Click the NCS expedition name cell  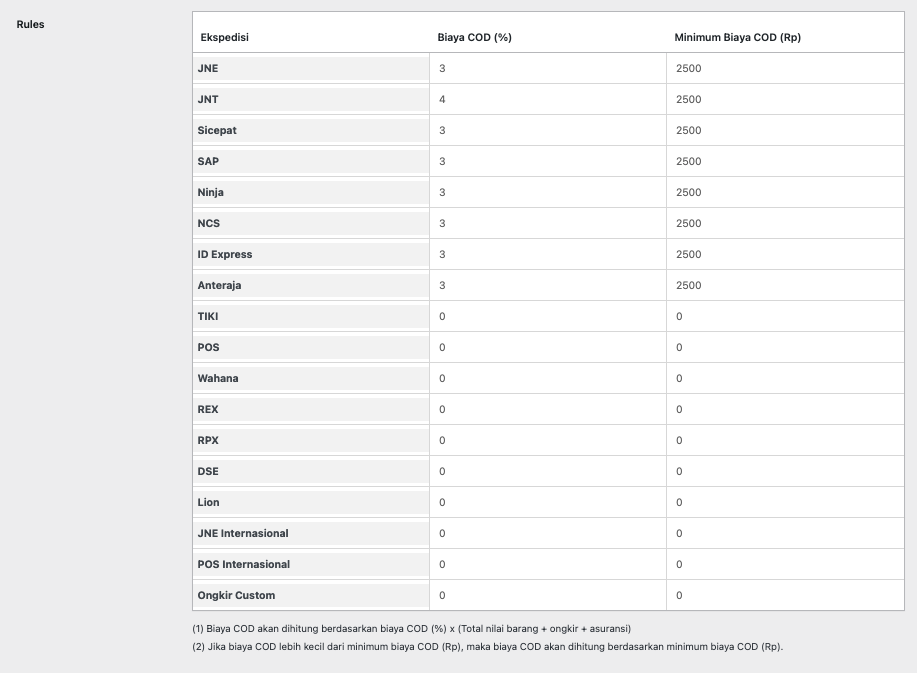[311, 223]
